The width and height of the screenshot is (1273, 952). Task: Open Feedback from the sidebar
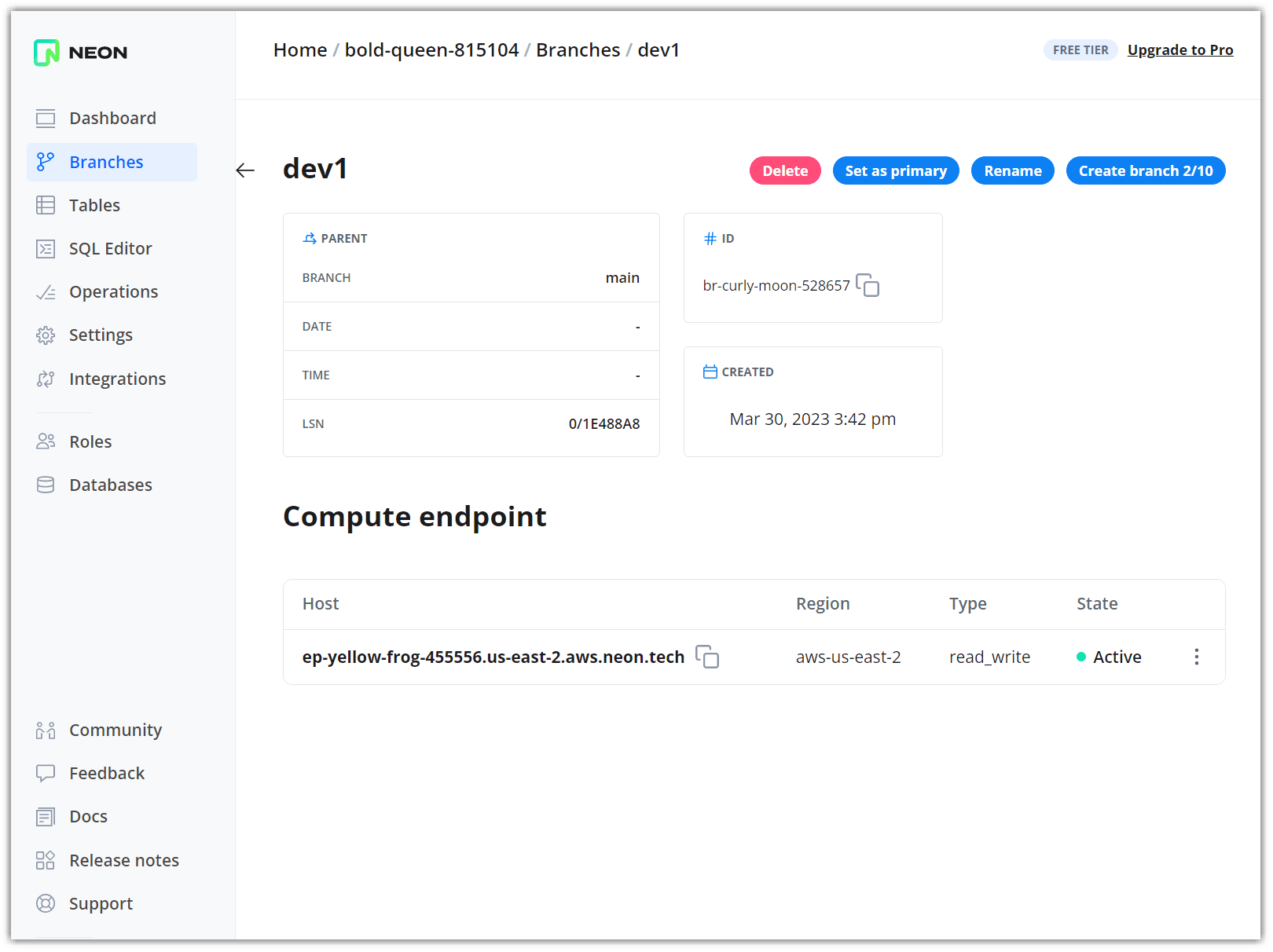[x=112, y=774]
